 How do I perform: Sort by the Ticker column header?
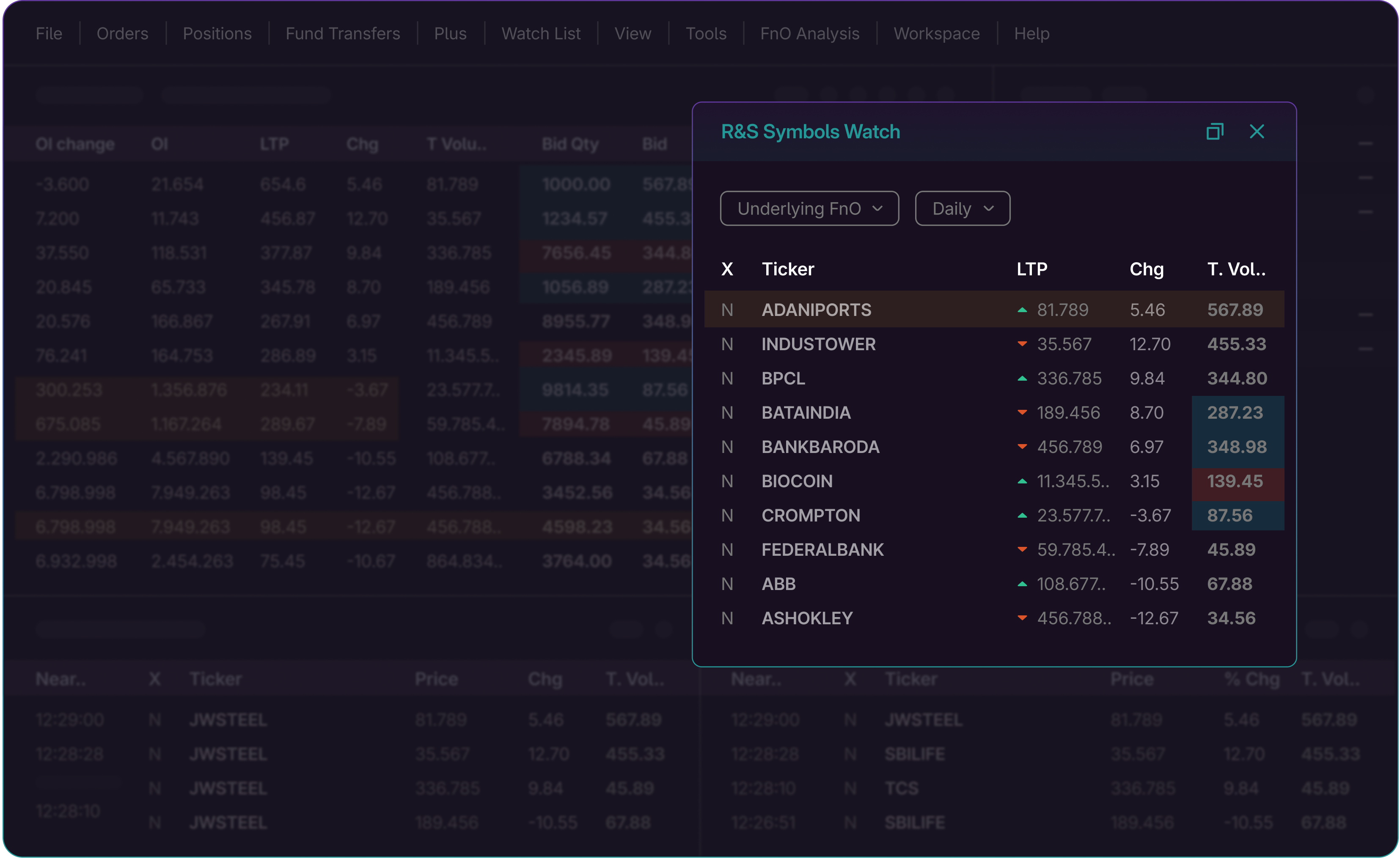[787, 269]
